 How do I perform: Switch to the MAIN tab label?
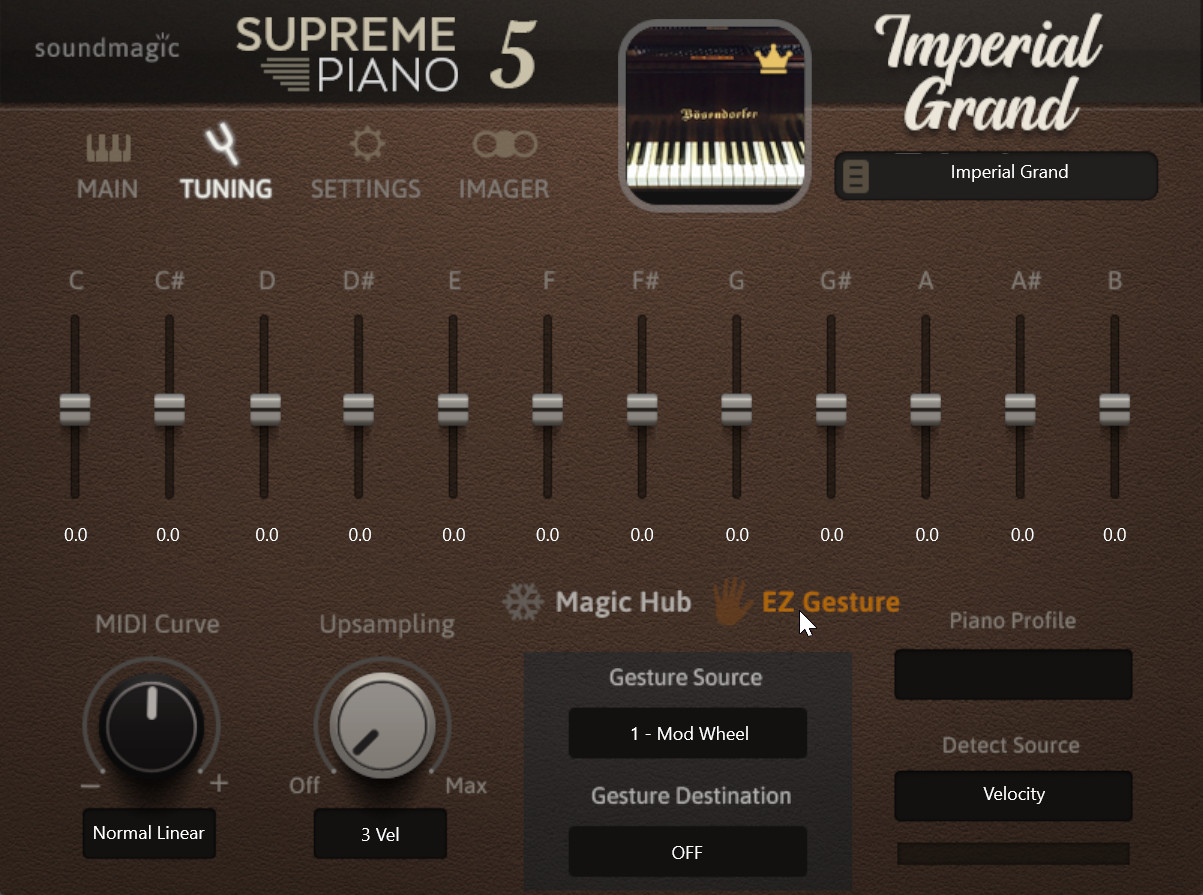click(x=108, y=188)
